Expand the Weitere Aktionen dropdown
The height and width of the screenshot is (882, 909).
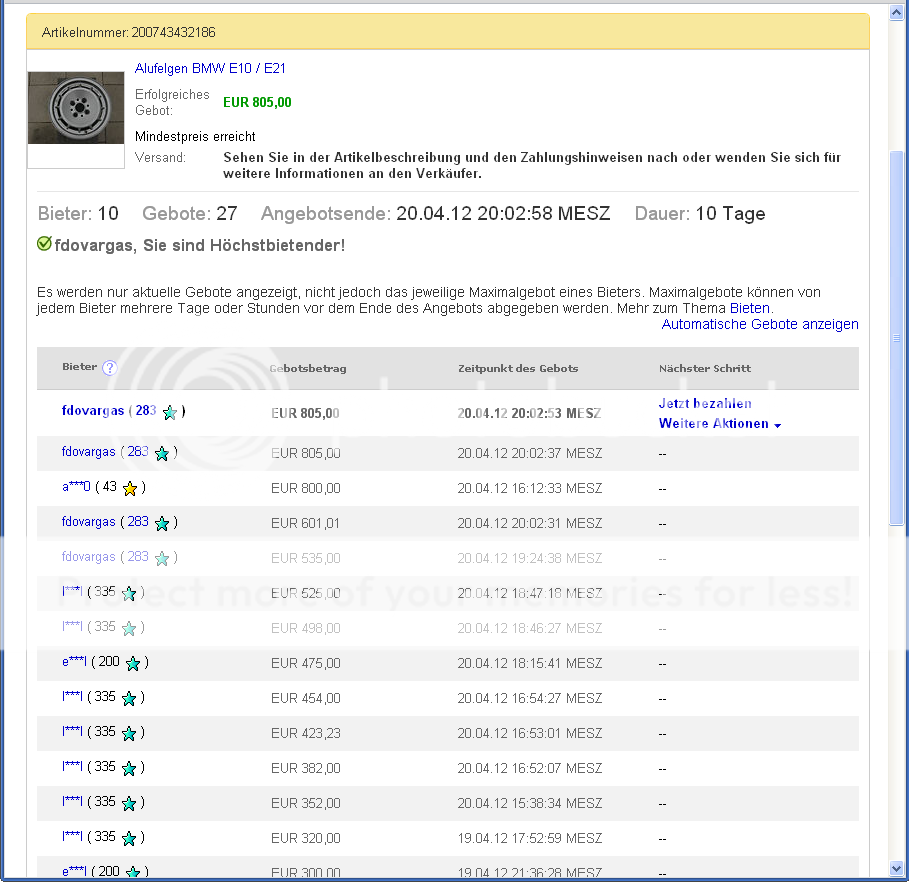click(x=719, y=424)
